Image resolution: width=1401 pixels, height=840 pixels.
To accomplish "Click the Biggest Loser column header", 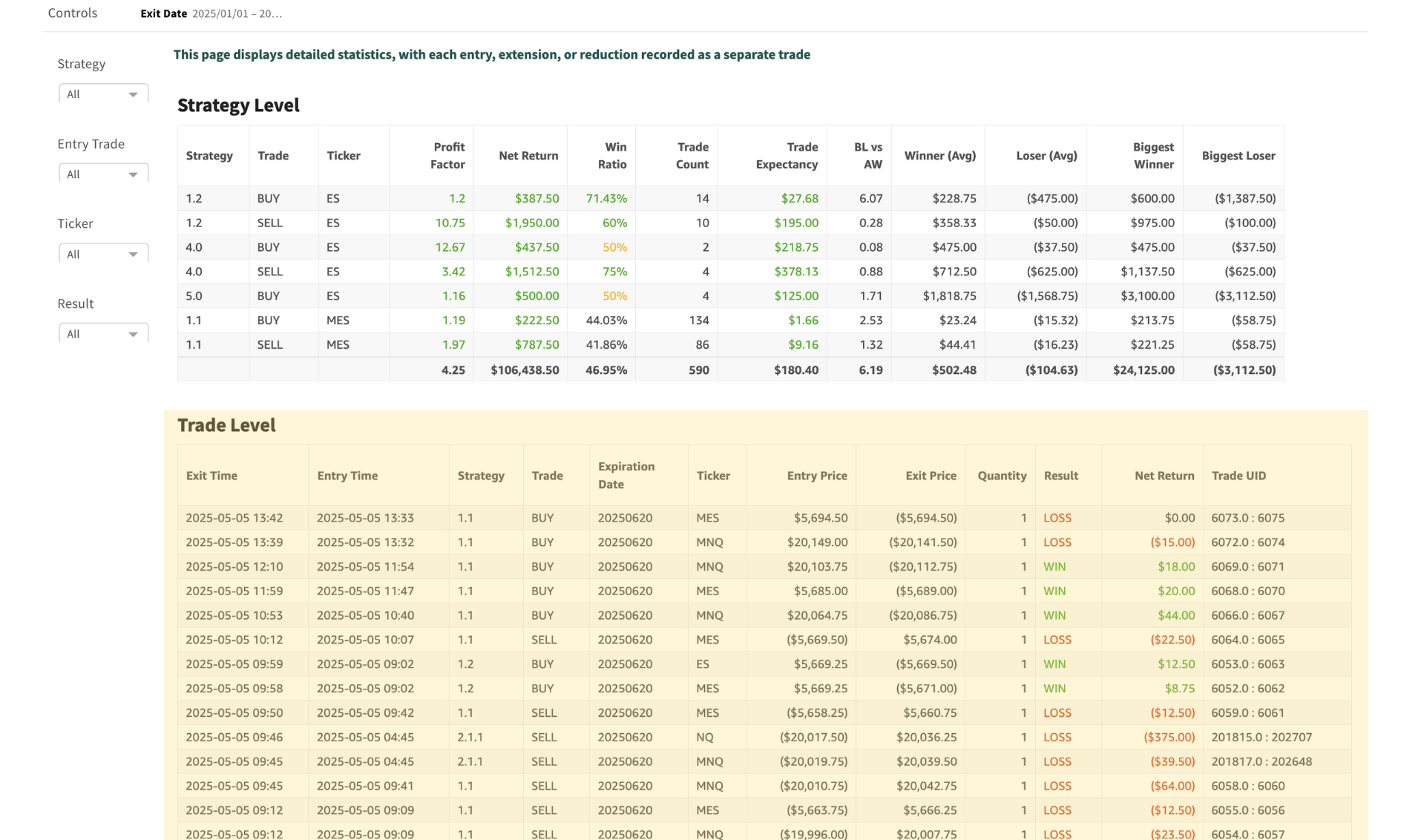I will (1238, 156).
